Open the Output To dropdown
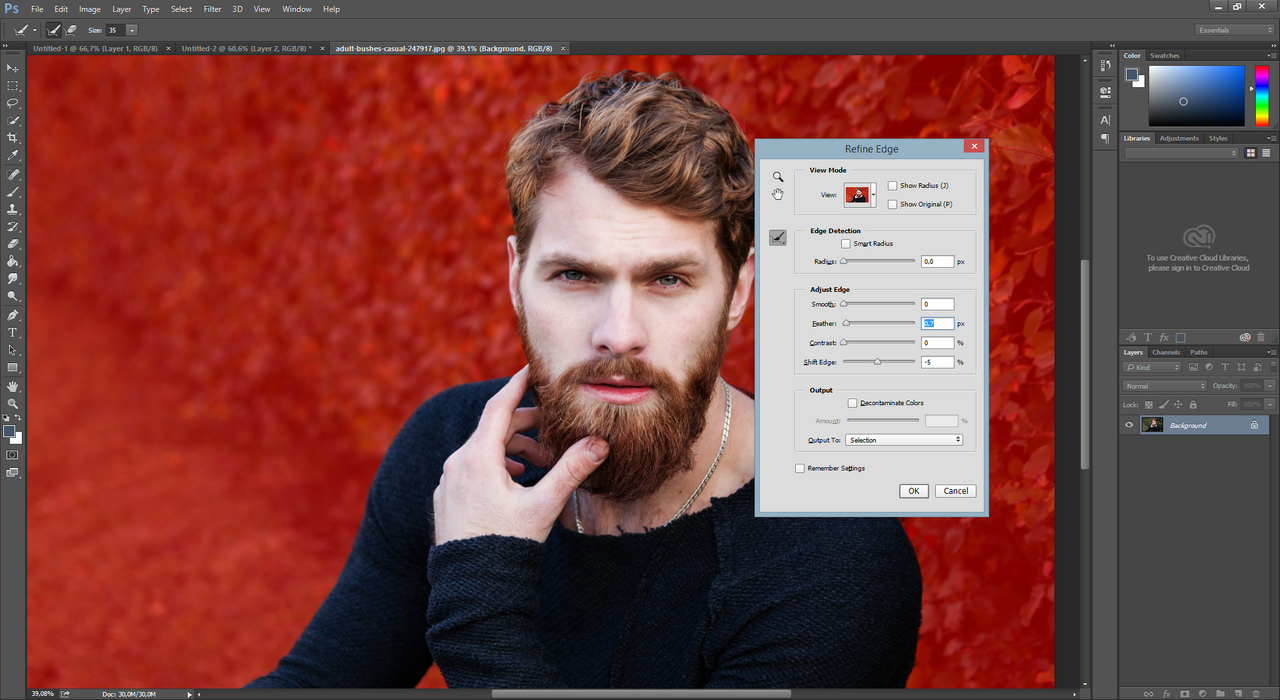The height and width of the screenshot is (700, 1280). coord(904,440)
